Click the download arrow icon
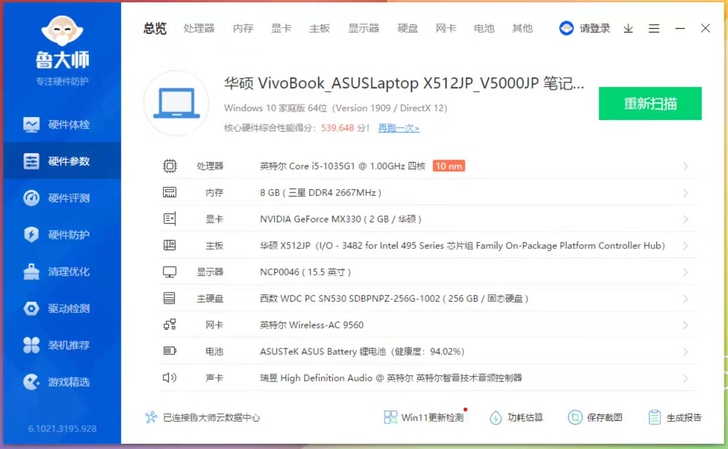728x449 pixels. (628, 29)
